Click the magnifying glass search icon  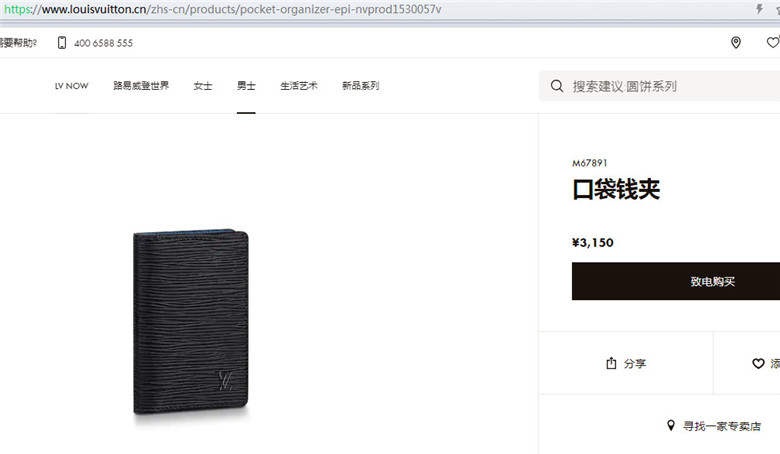coord(557,86)
